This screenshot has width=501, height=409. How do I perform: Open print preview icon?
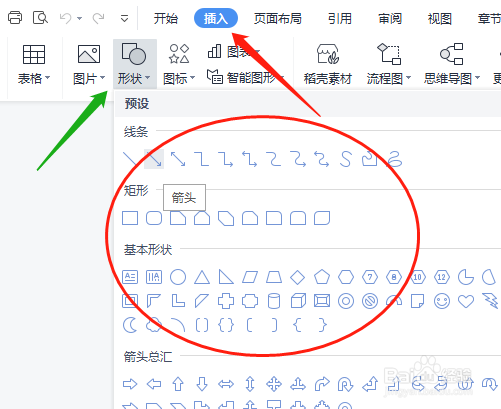(x=40, y=18)
